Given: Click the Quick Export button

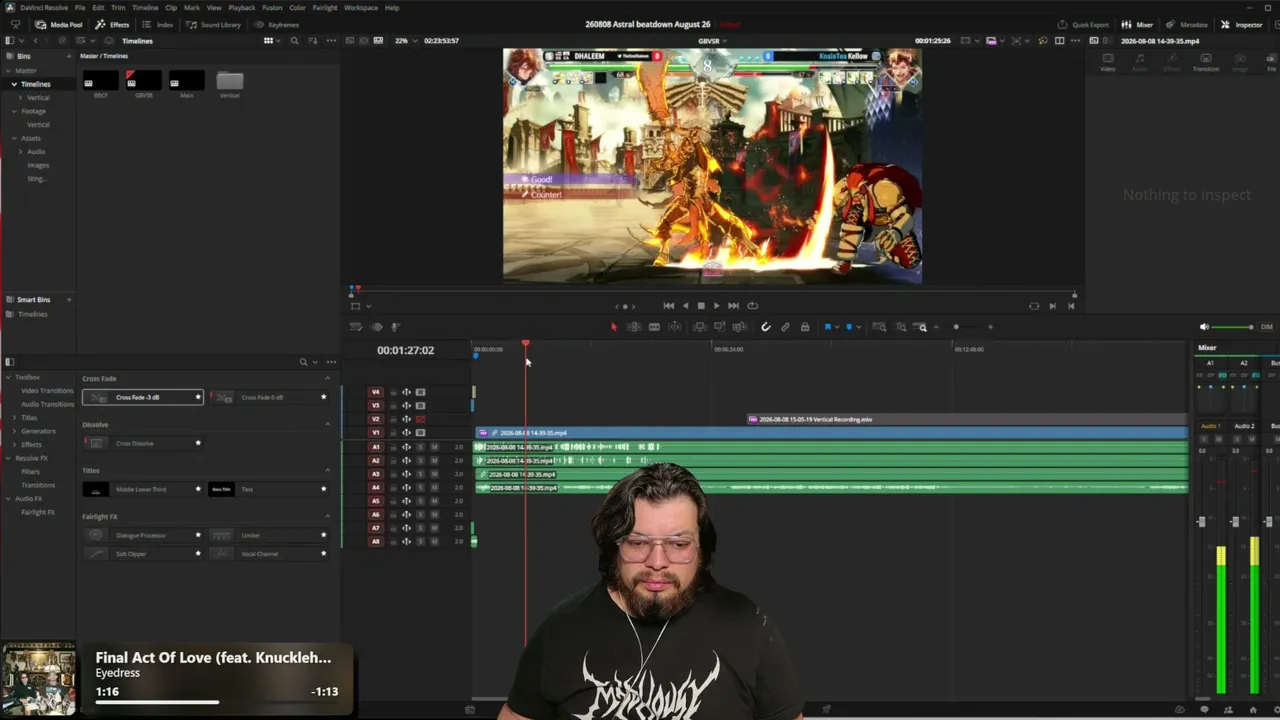Looking at the screenshot, I should [x=1084, y=24].
